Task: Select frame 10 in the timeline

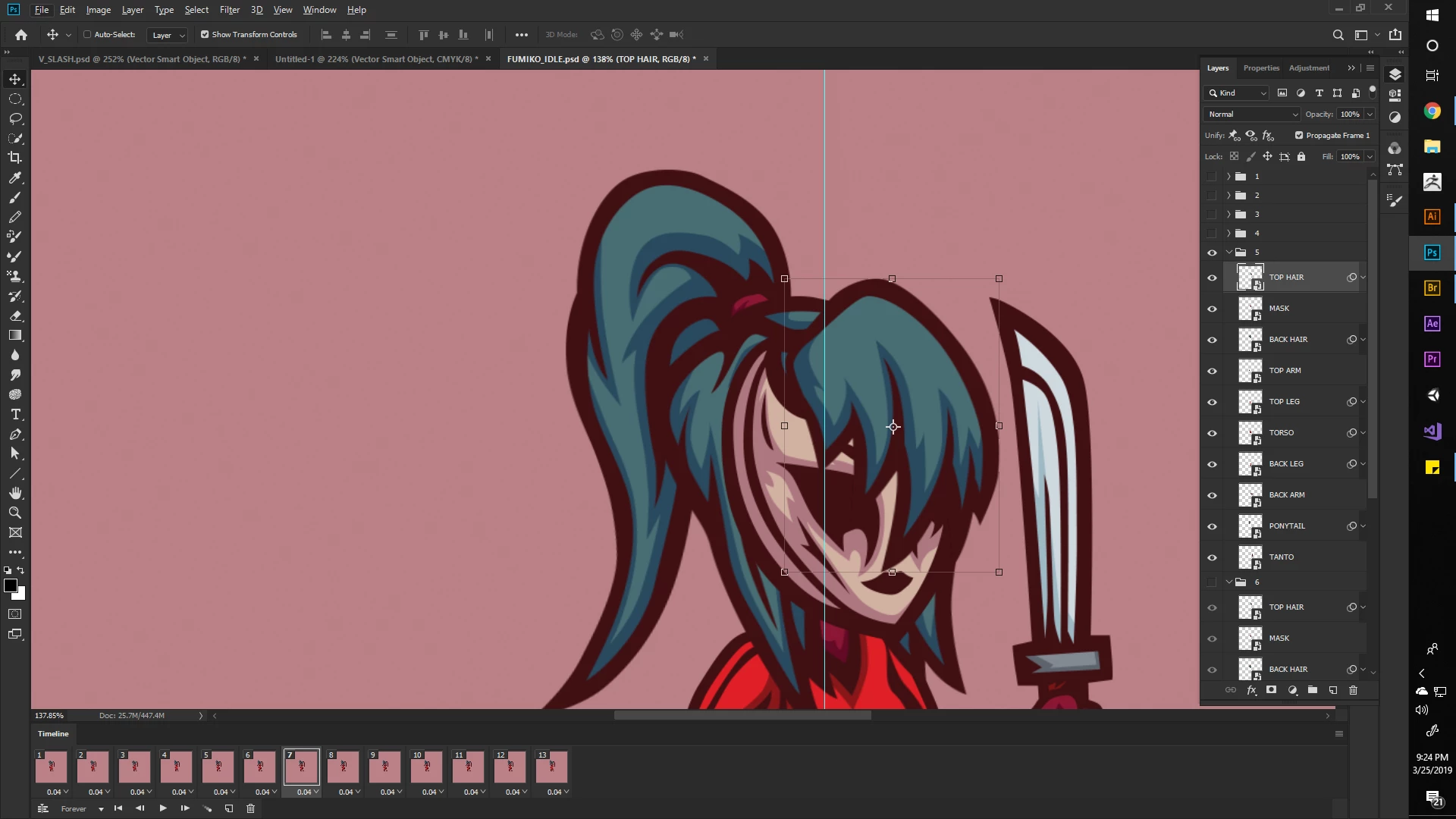Action: click(x=426, y=767)
